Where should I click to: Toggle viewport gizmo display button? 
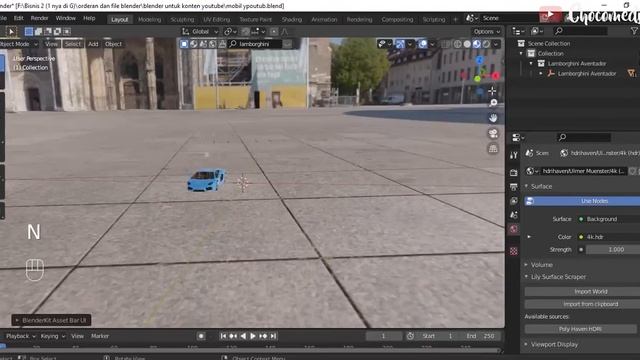coord(400,44)
